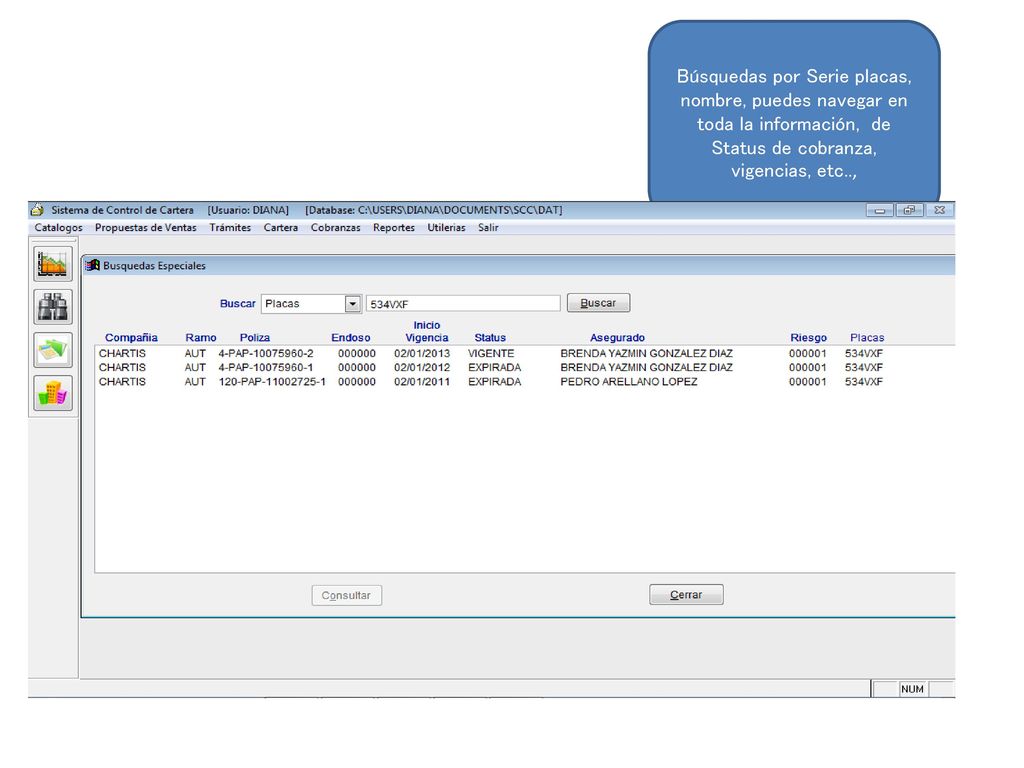The image size is (1024, 768).
Task: Open the Cobranzas menu
Action: (x=336, y=227)
